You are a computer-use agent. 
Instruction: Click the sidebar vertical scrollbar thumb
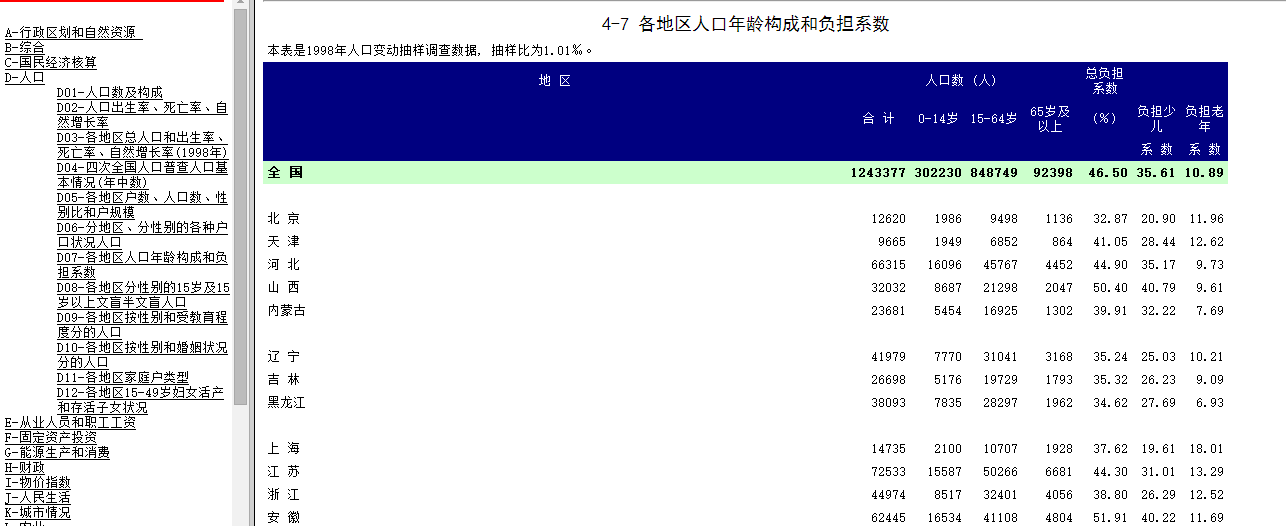(240, 208)
